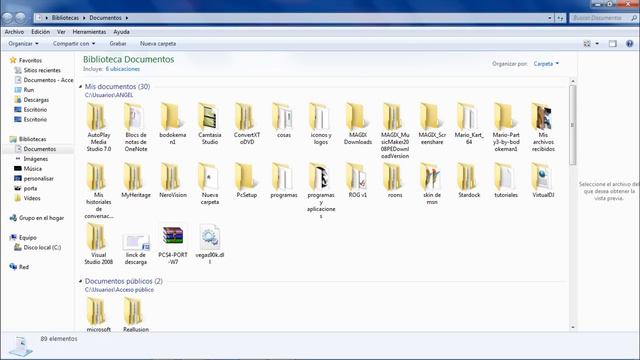640x360 pixels.
Task: Open the Stardock folder
Action: pos(469,180)
